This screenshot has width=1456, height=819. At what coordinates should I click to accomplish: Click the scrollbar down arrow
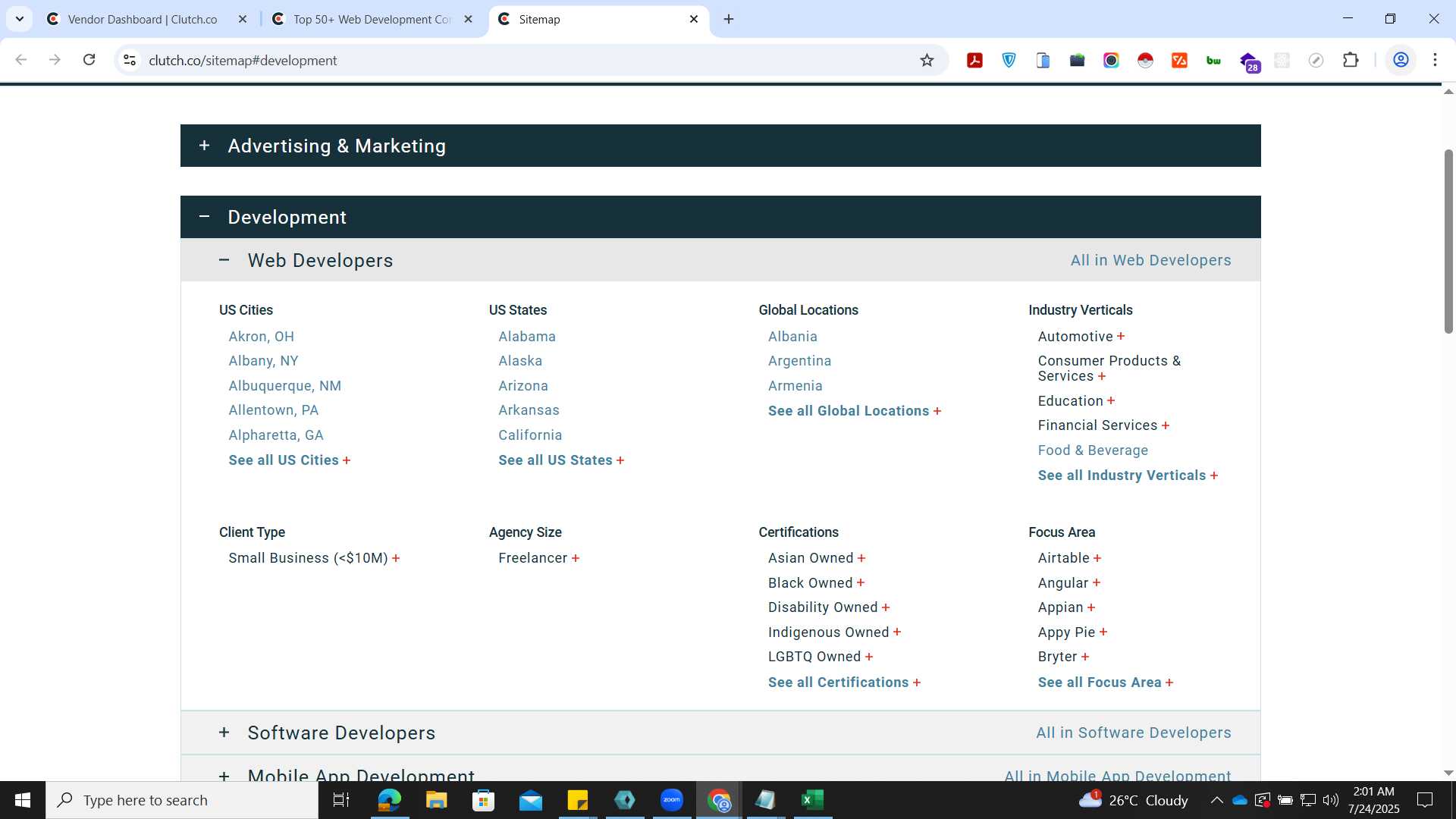point(1448,773)
